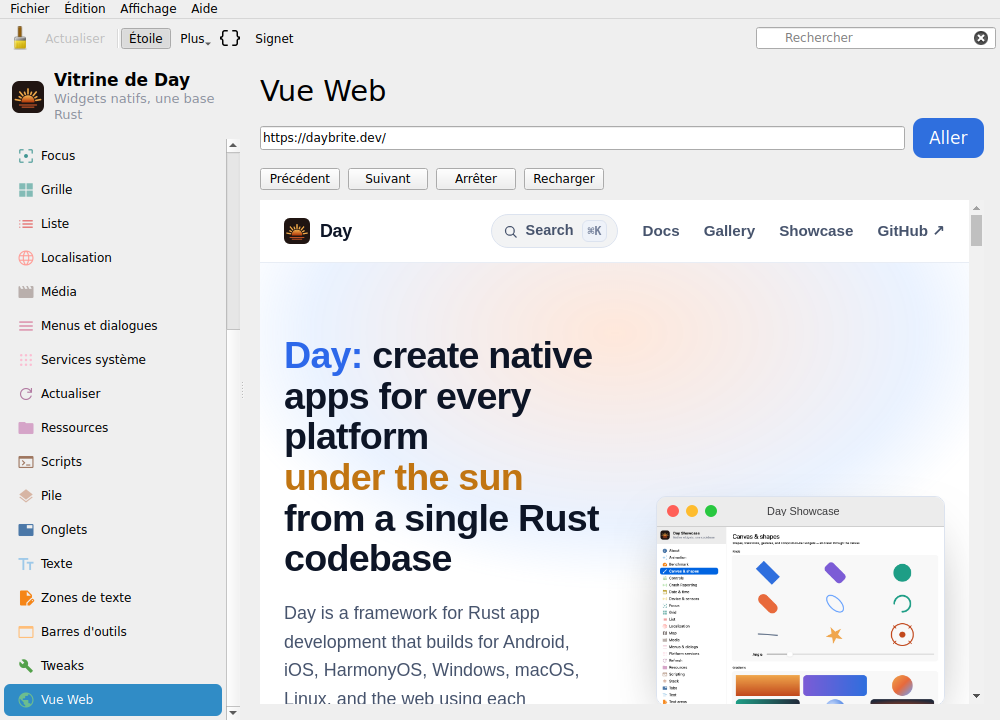Image resolution: width=1000 pixels, height=720 pixels.
Task: Select the Zones de texte sidebar entry
Action: pyautogui.click(x=113, y=598)
